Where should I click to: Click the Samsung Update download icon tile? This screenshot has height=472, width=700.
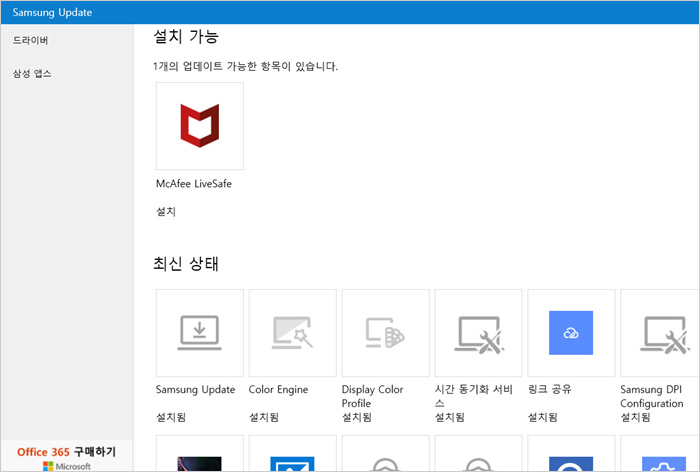[200, 333]
